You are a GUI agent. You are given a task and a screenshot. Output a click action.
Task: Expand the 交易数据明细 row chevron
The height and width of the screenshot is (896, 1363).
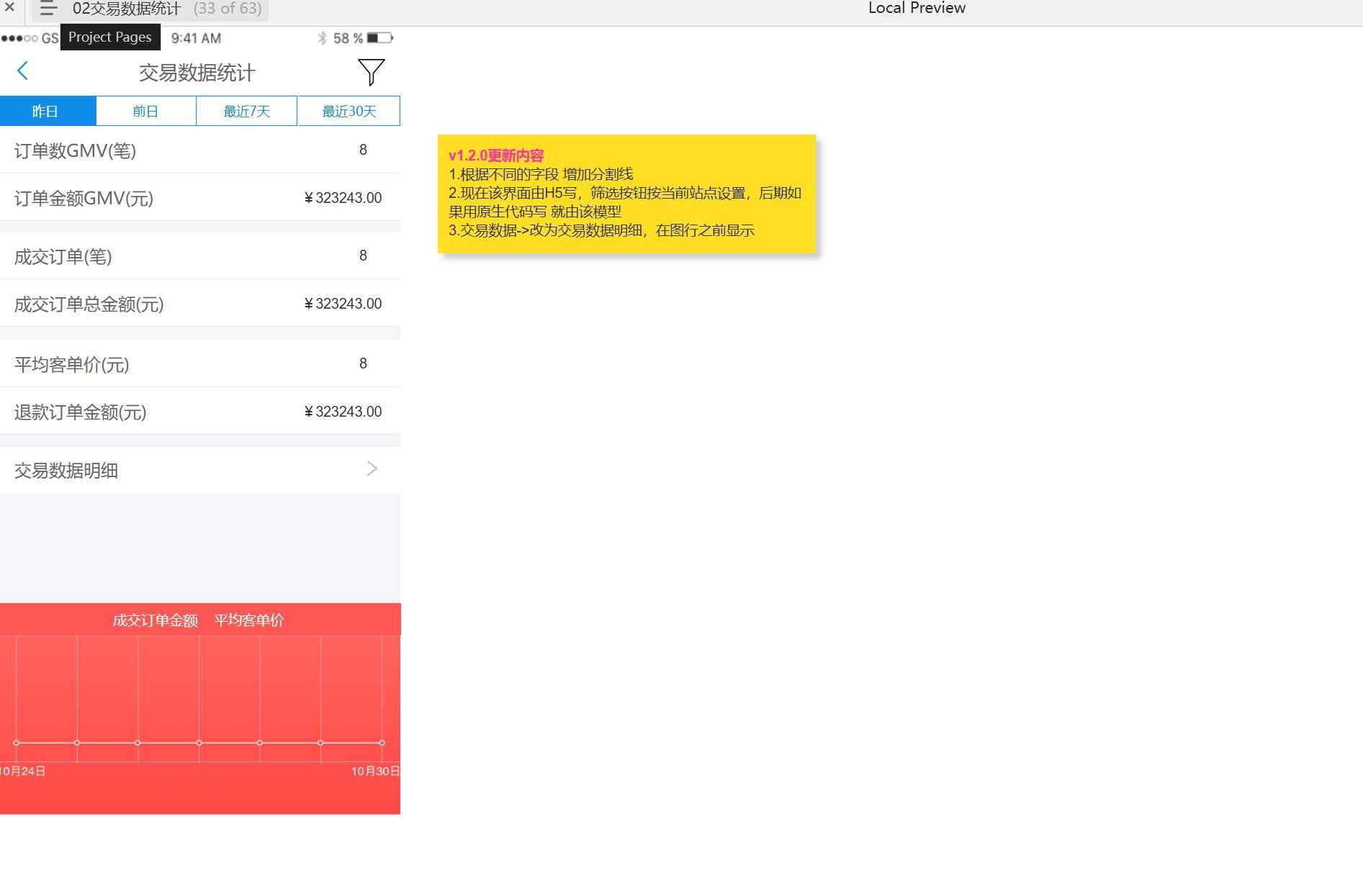372,469
